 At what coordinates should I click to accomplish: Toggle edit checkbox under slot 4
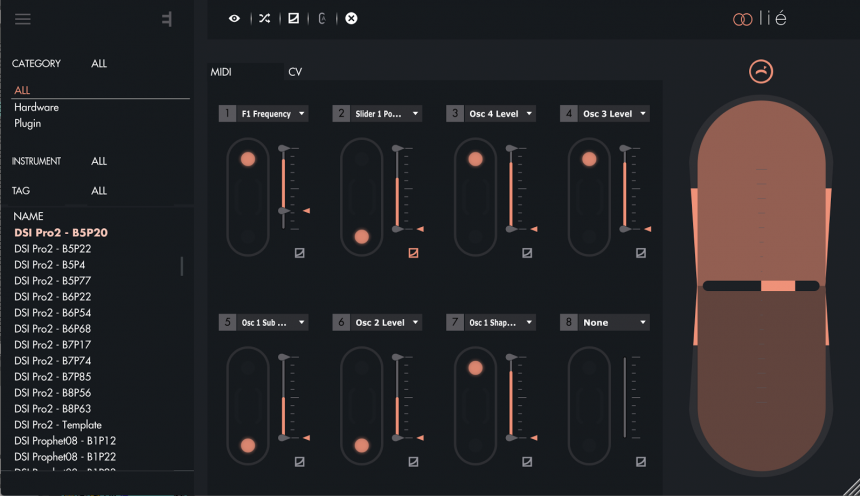pyautogui.click(x=641, y=253)
